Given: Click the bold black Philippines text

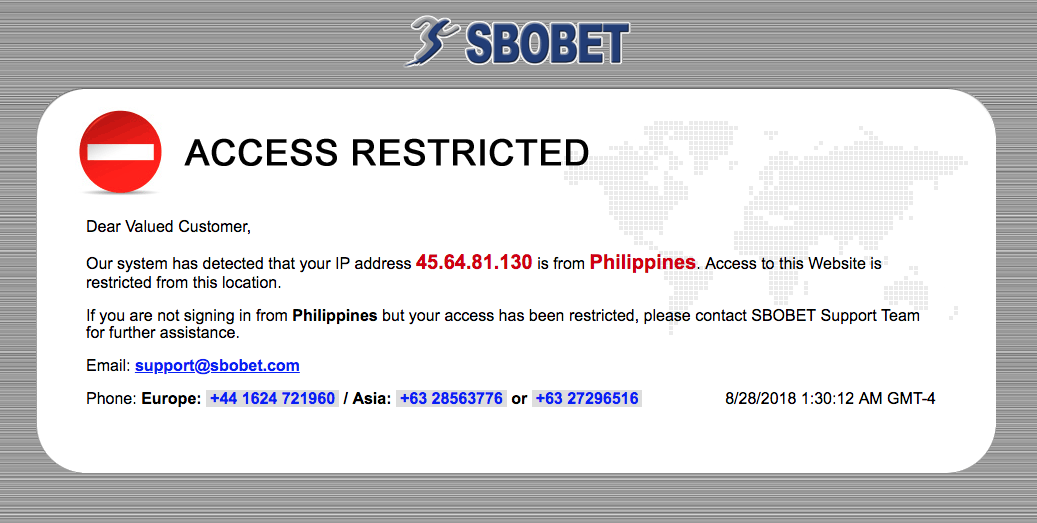Looking at the screenshot, I should 334,316.
